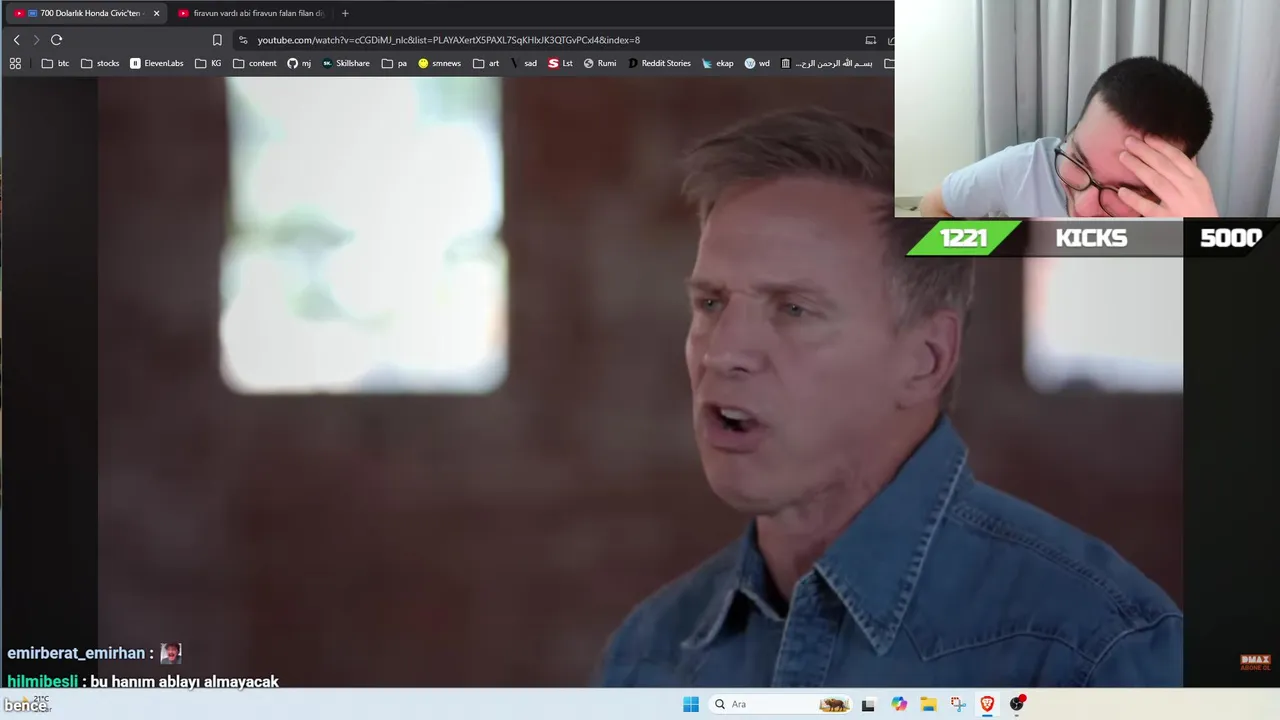Open OBS Studio from the taskbar

[x=1017, y=704]
